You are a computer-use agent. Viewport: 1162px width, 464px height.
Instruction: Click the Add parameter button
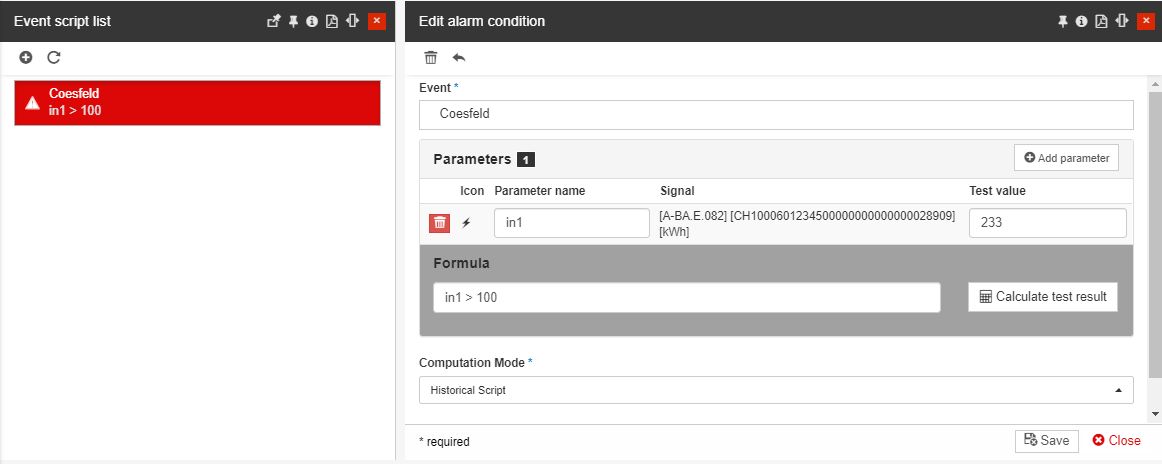click(1066, 158)
